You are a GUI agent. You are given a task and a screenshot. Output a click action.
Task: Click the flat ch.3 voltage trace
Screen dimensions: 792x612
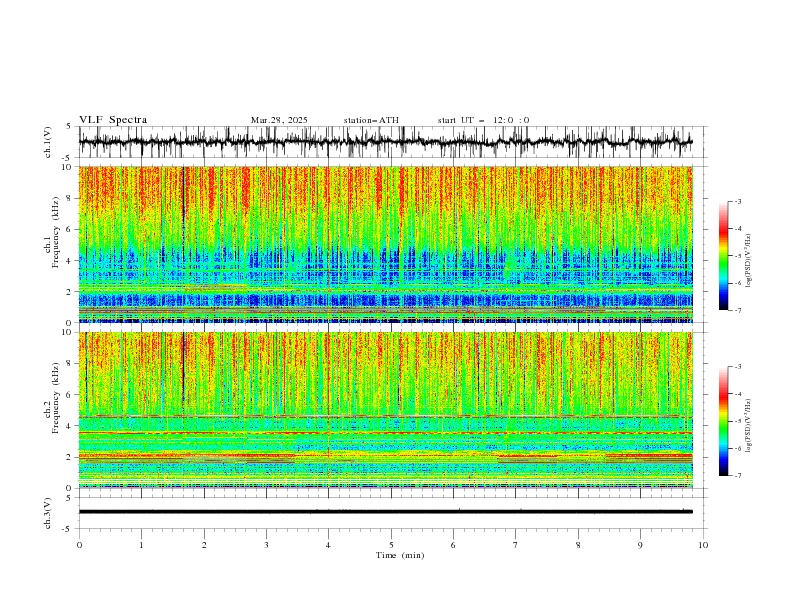tap(385, 512)
